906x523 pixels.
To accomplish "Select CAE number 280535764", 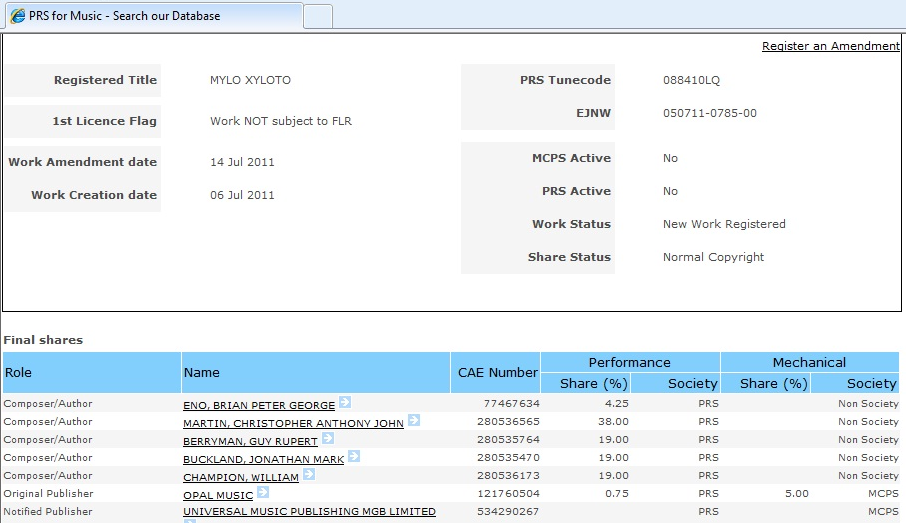I will (508, 439).
